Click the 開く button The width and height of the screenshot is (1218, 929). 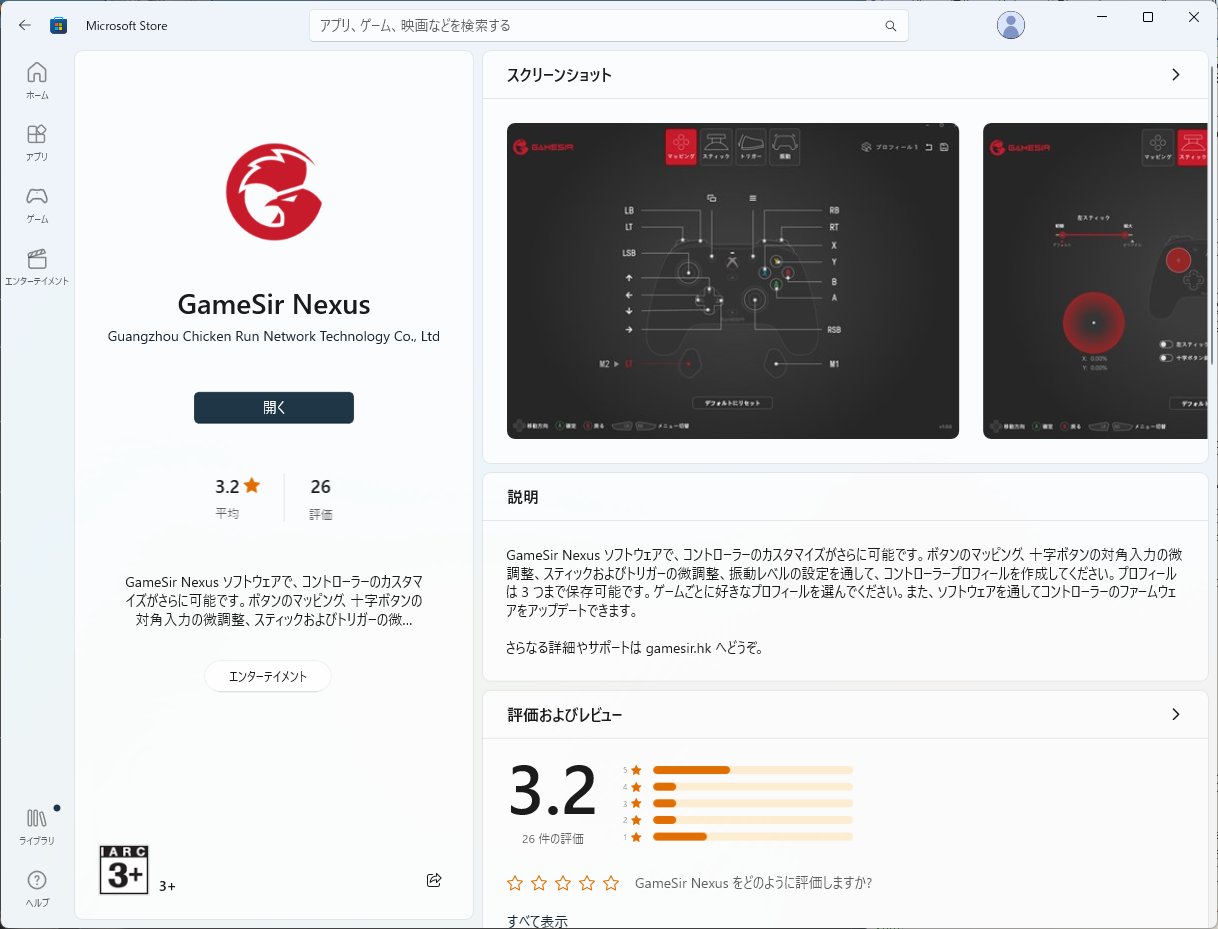(274, 408)
